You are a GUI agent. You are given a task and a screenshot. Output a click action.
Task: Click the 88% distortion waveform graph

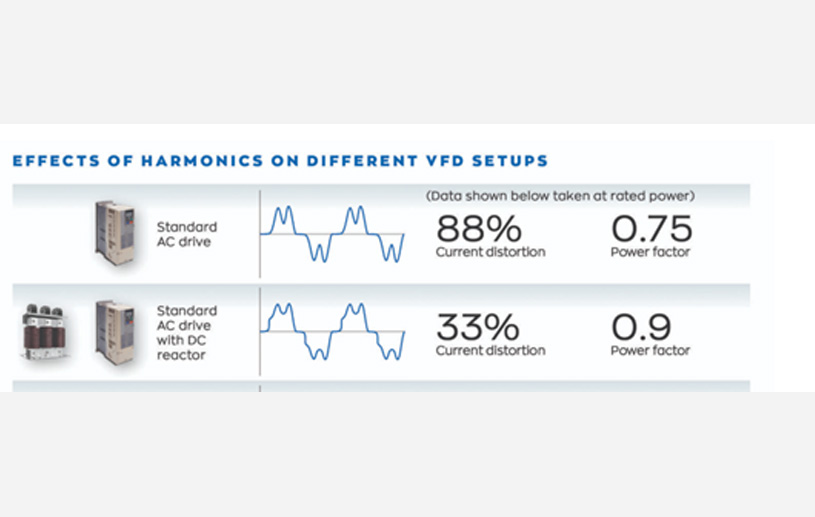[332, 235]
